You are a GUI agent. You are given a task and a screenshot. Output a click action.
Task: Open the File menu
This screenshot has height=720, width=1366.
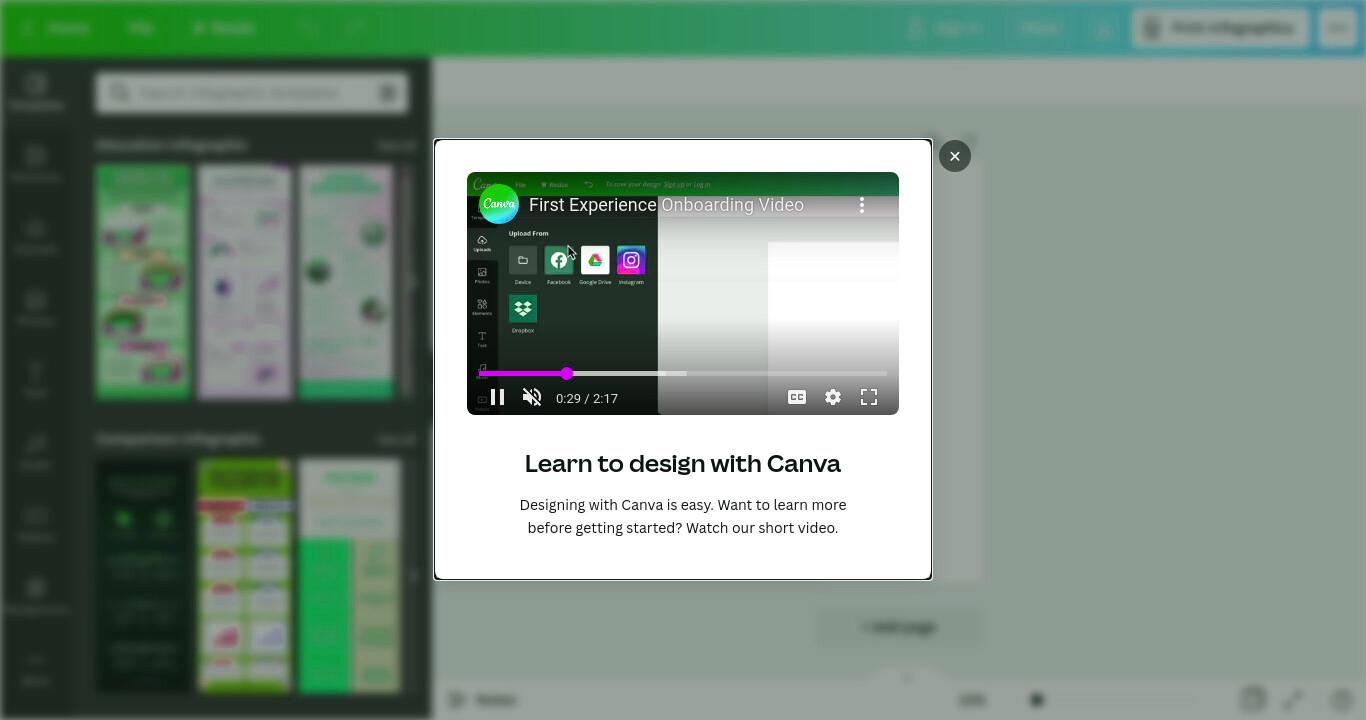pos(140,28)
